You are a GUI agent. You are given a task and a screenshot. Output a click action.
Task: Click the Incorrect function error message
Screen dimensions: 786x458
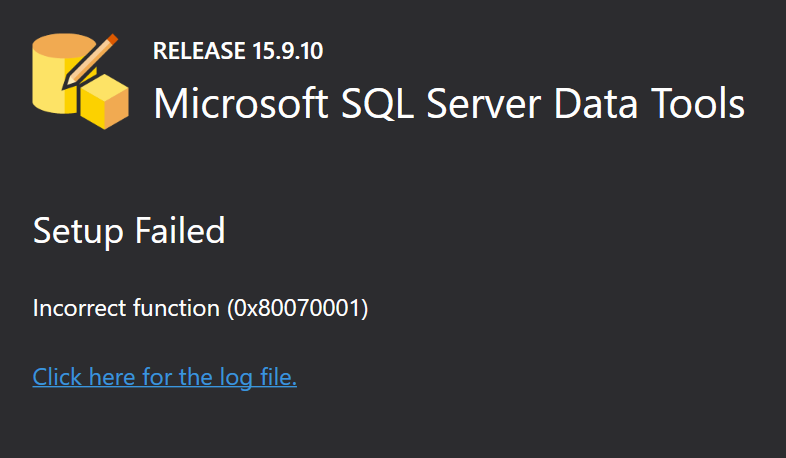tap(201, 308)
